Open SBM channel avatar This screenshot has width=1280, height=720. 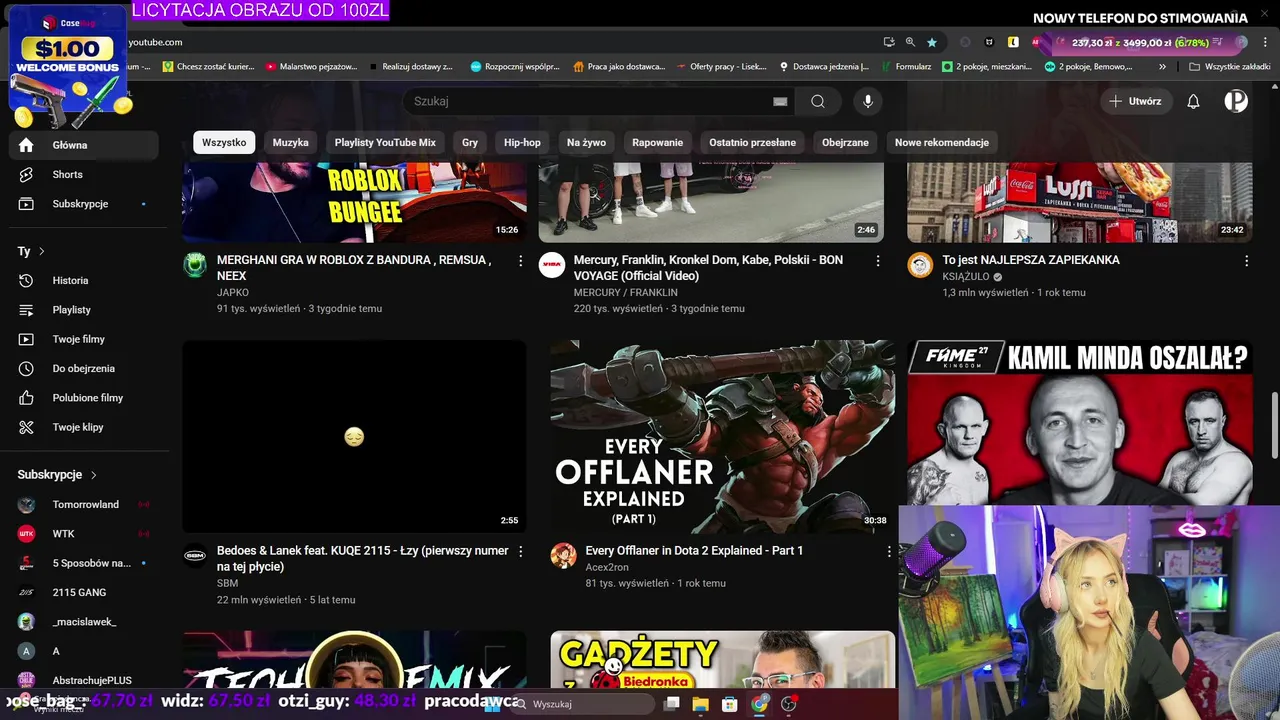coord(195,556)
